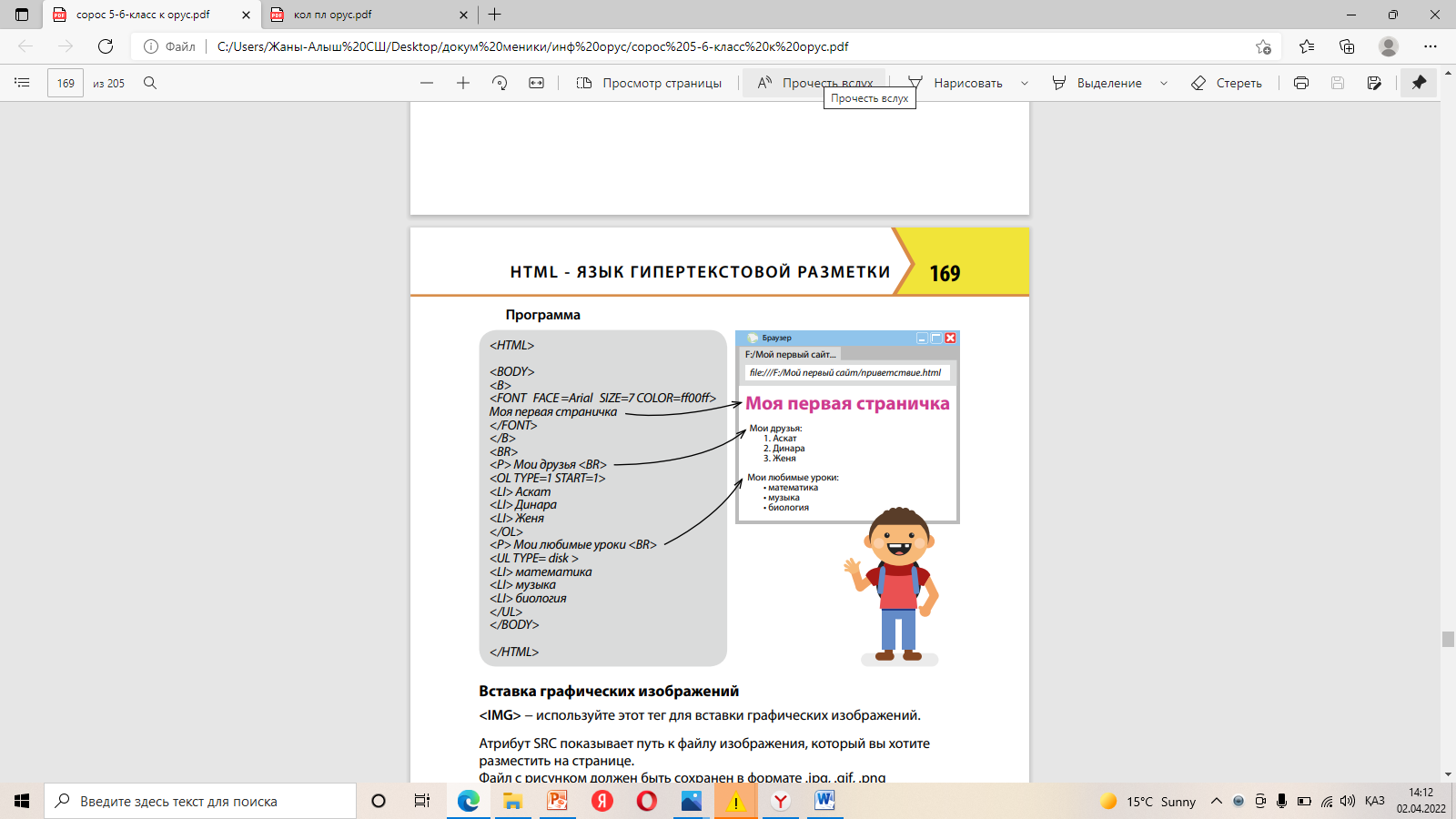Zoom in with the plus button
The height and width of the screenshot is (819, 1456).
click(x=463, y=83)
